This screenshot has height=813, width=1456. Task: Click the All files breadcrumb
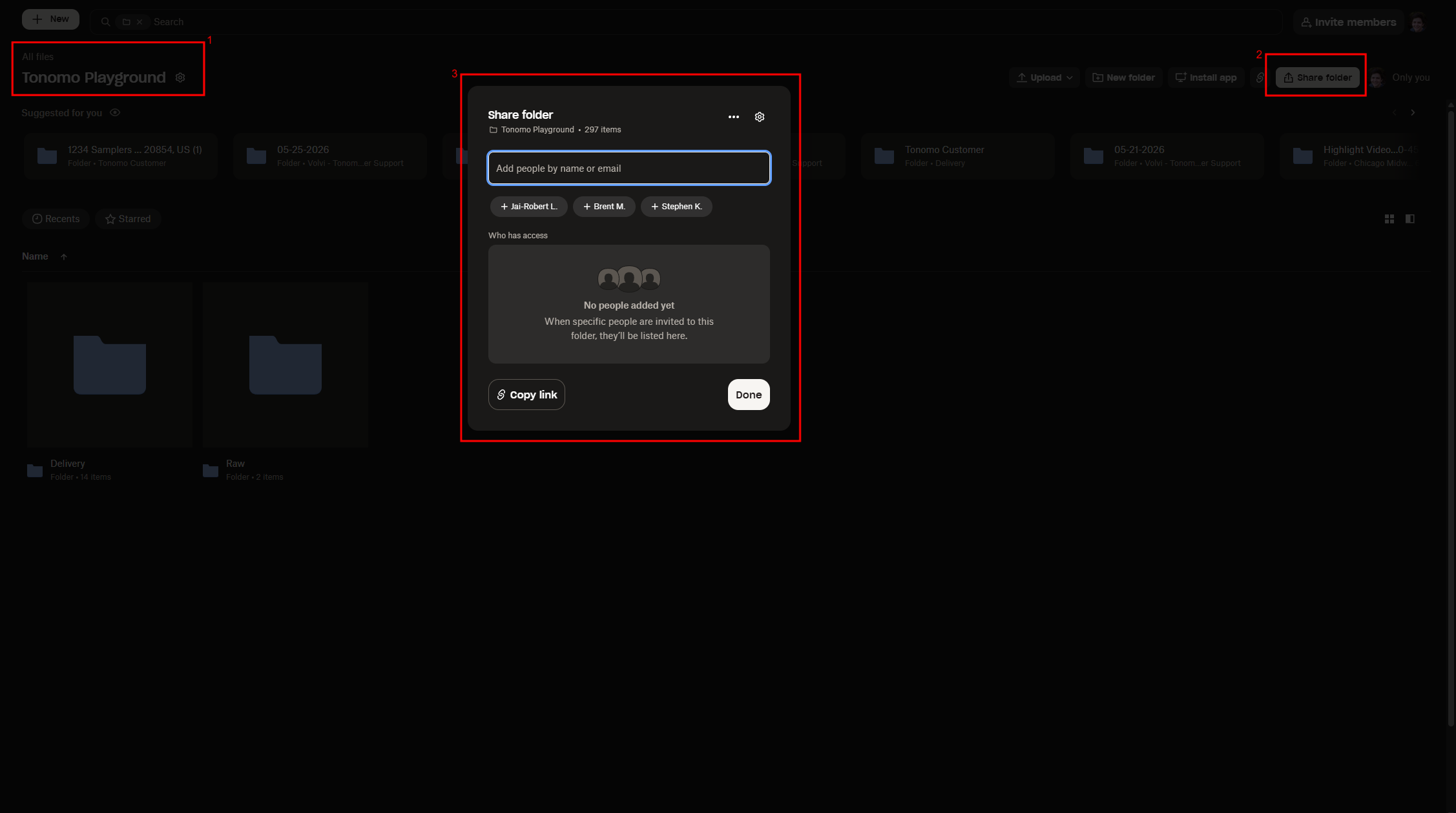(37, 57)
